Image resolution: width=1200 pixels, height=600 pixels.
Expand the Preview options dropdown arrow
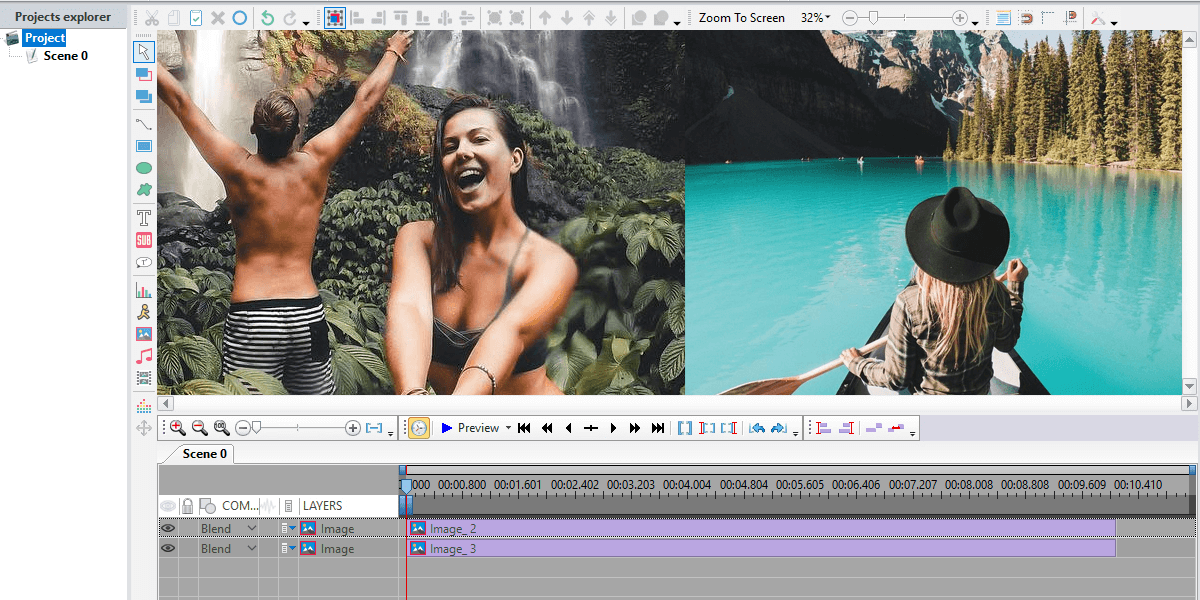(x=508, y=428)
